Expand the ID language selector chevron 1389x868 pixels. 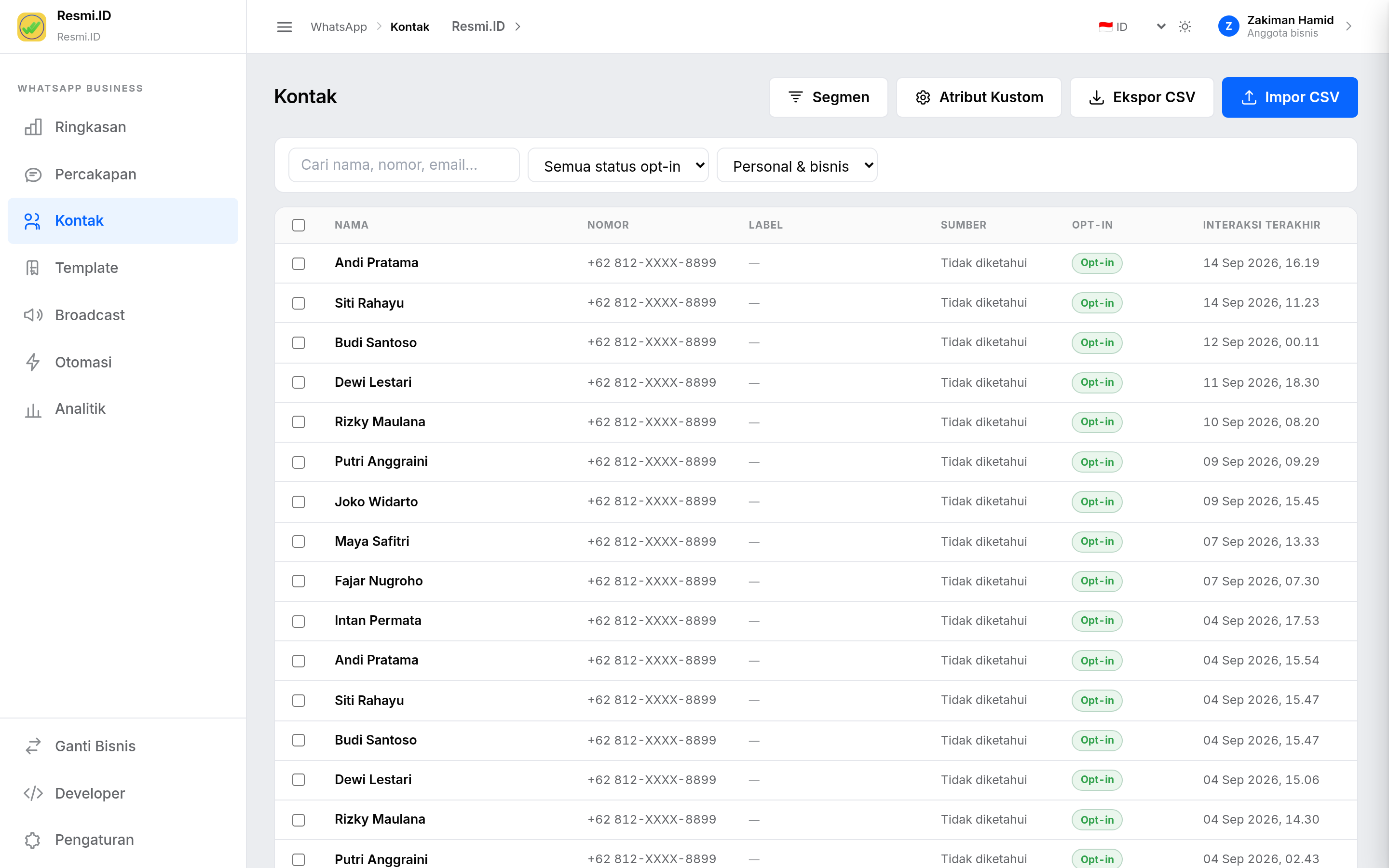point(1160,27)
